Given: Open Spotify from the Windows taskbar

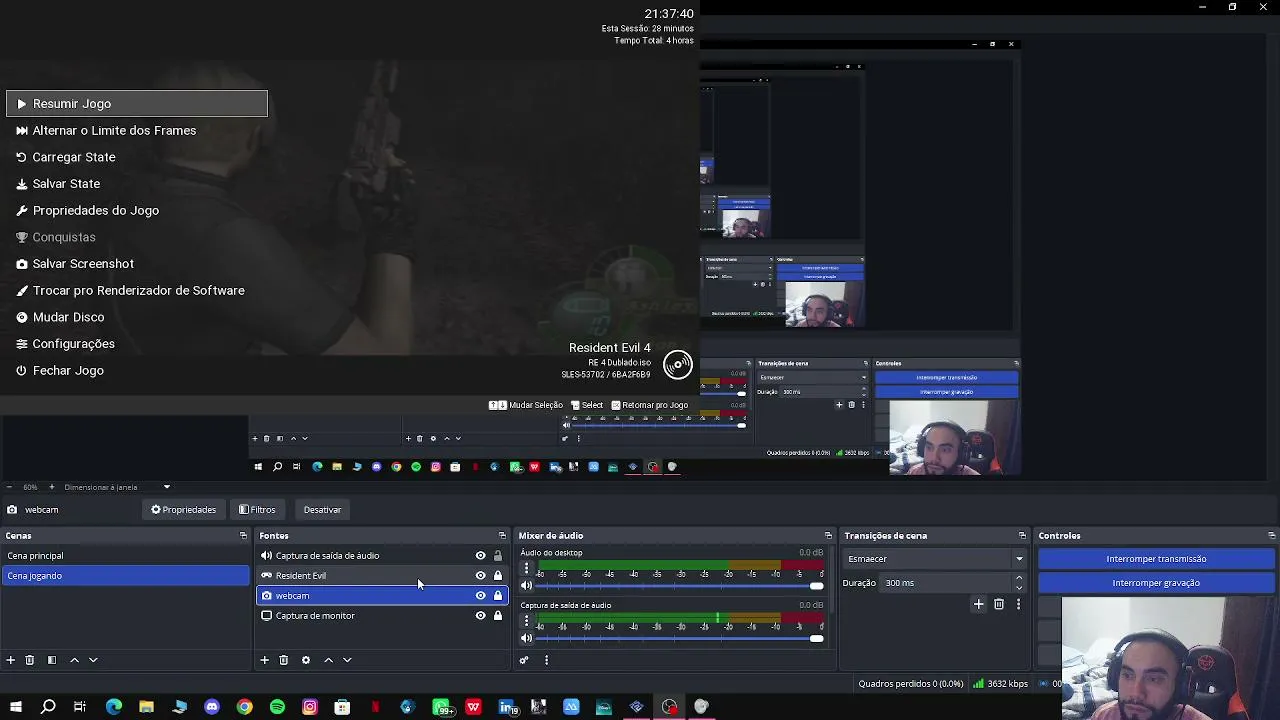Looking at the screenshot, I should (x=277, y=707).
